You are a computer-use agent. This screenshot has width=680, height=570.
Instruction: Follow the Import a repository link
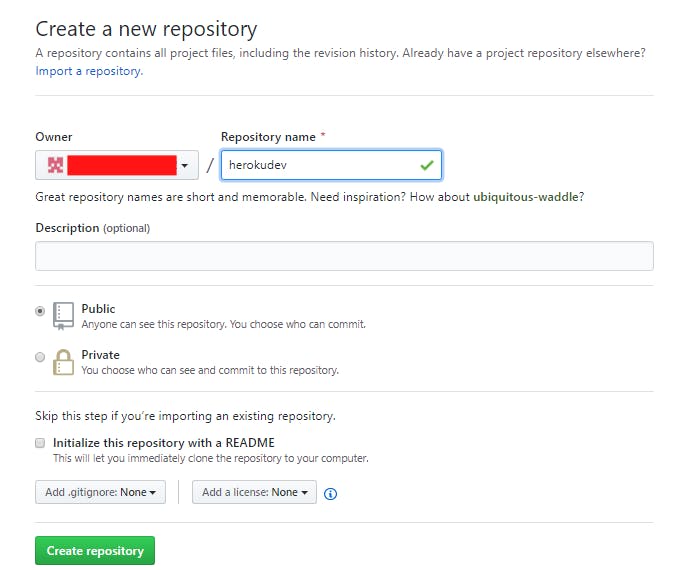pyautogui.click(x=89, y=71)
